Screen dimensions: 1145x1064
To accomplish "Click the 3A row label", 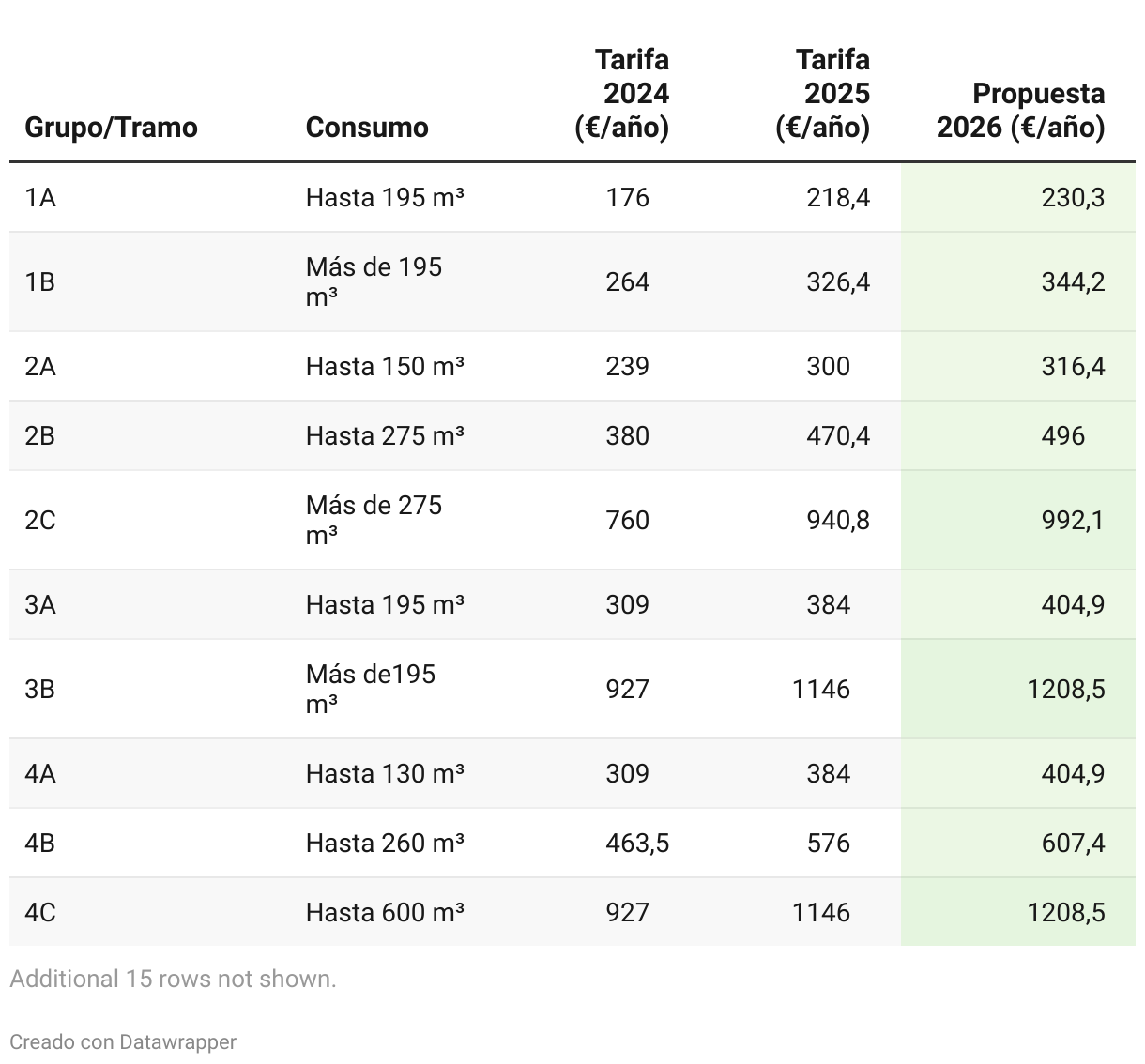I will (x=40, y=605).
